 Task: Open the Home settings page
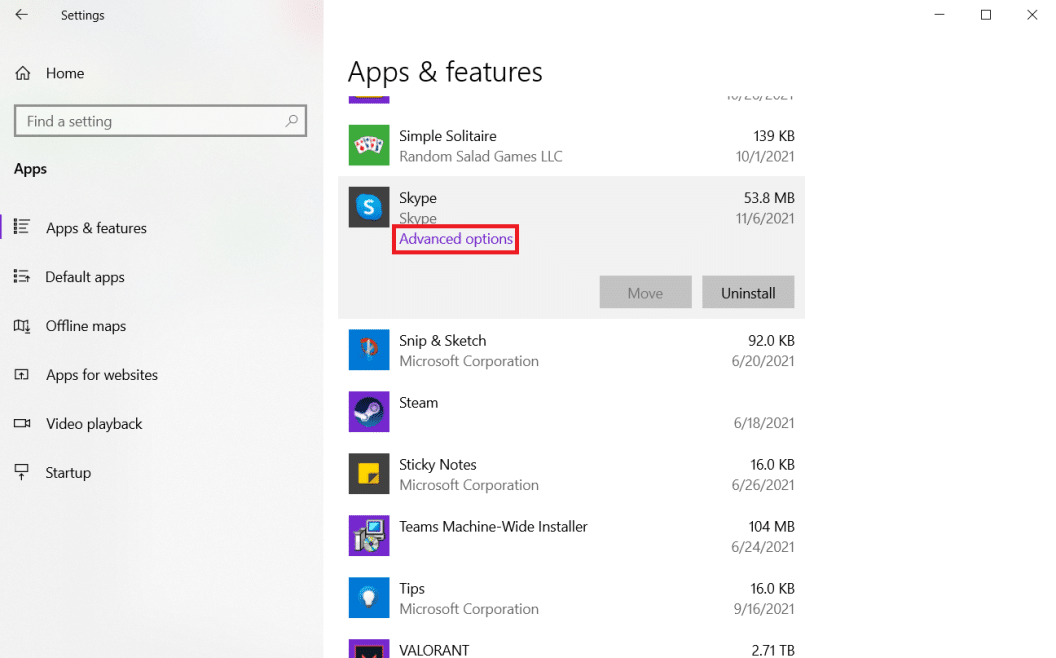click(x=64, y=73)
